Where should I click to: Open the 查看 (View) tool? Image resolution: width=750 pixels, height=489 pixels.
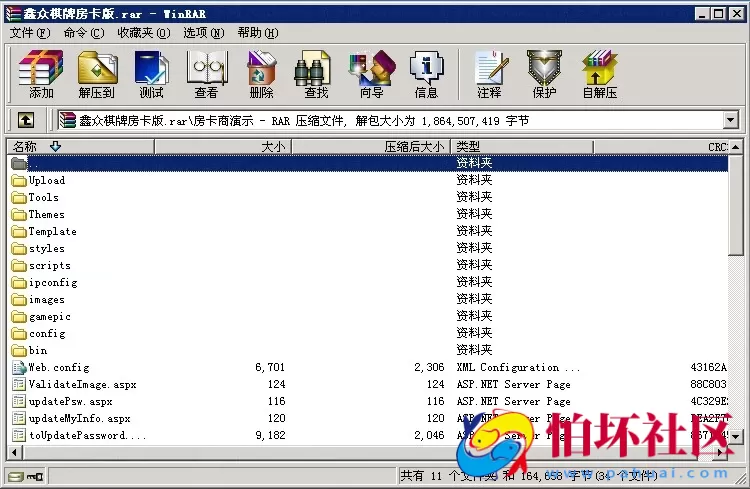[x=206, y=75]
